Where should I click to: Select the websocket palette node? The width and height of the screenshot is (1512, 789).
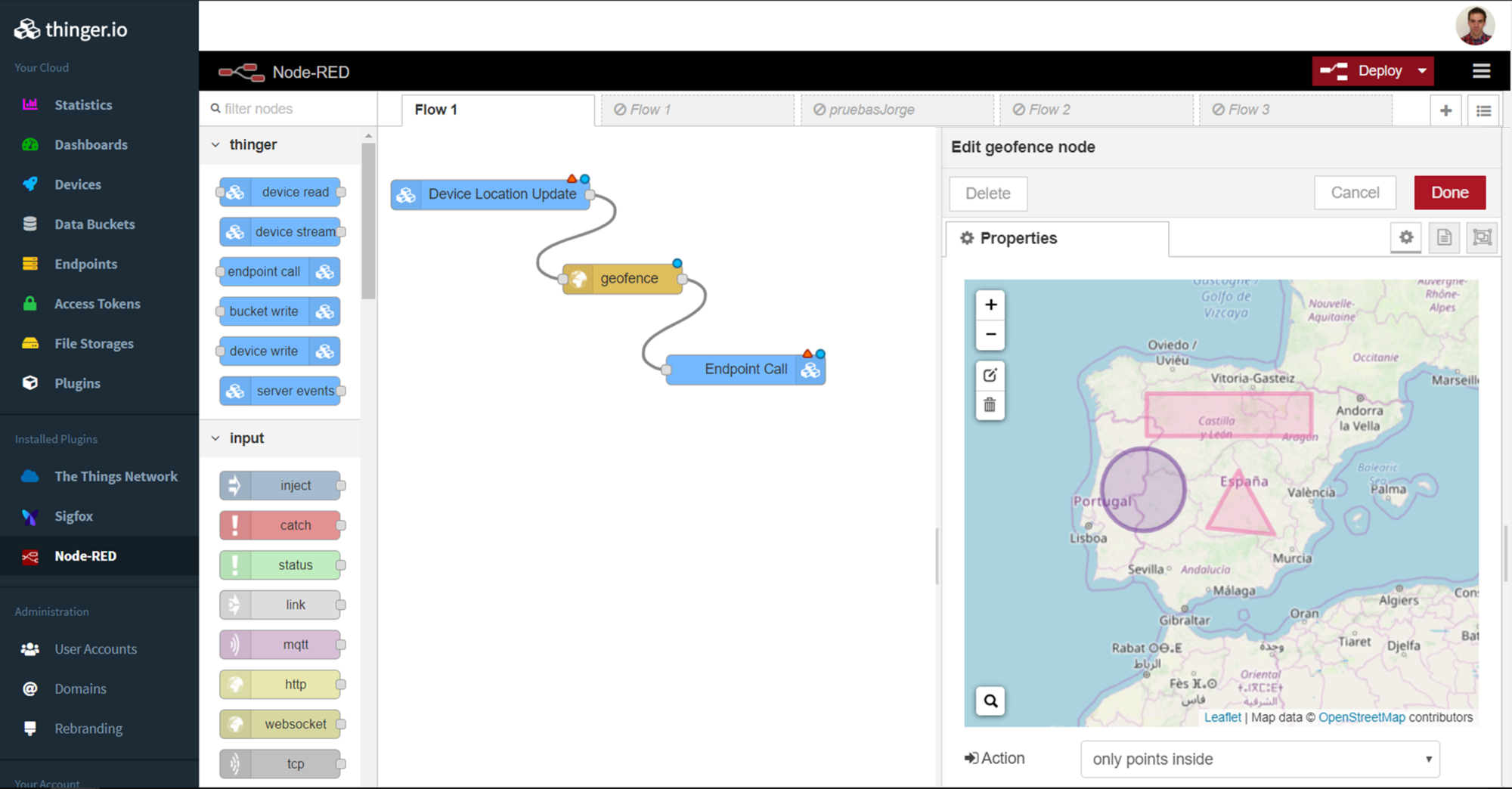pyautogui.click(x=280, y=724)
